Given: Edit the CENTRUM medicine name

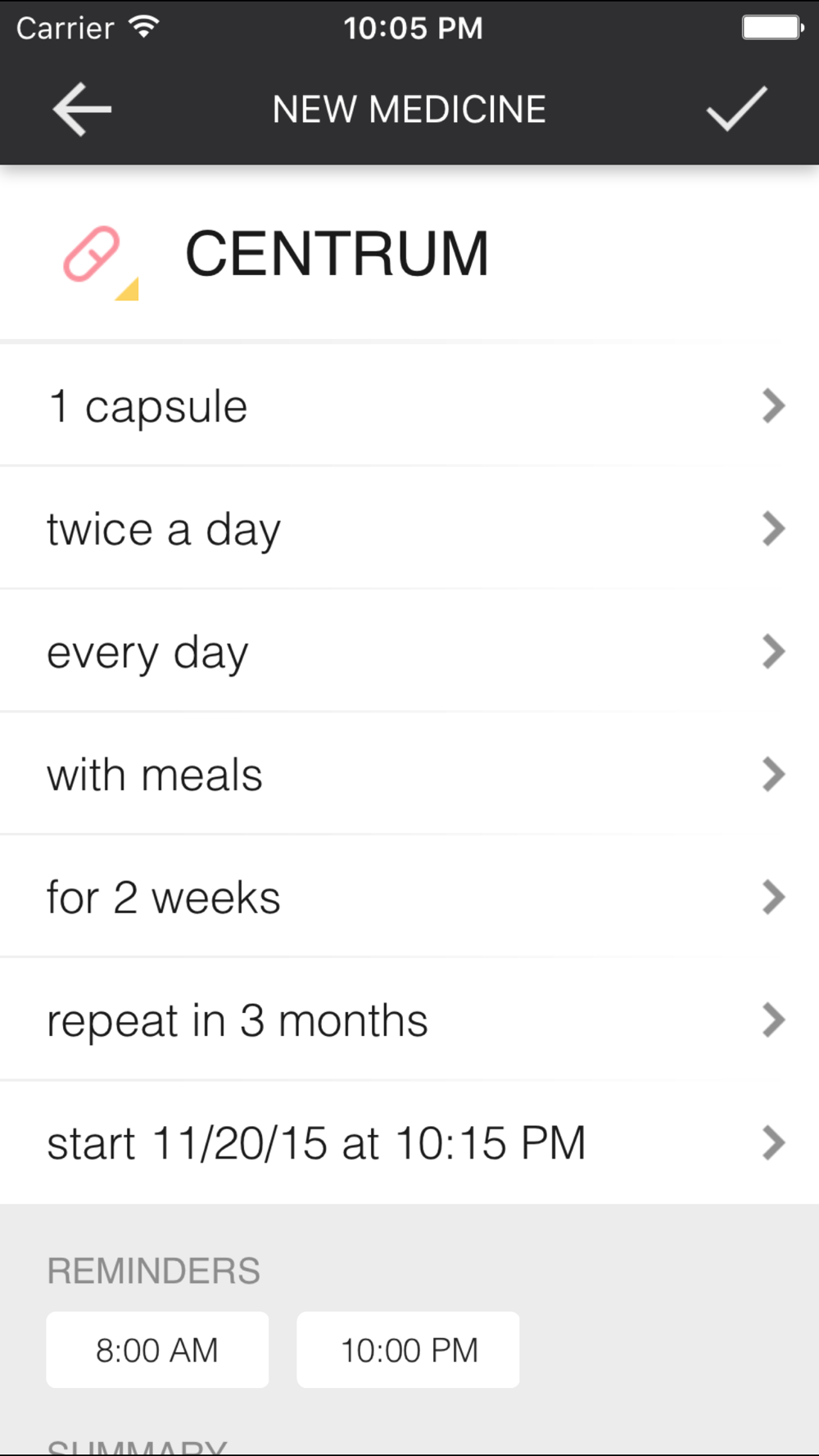Looking at the screenshot, I should pos(337,254).
